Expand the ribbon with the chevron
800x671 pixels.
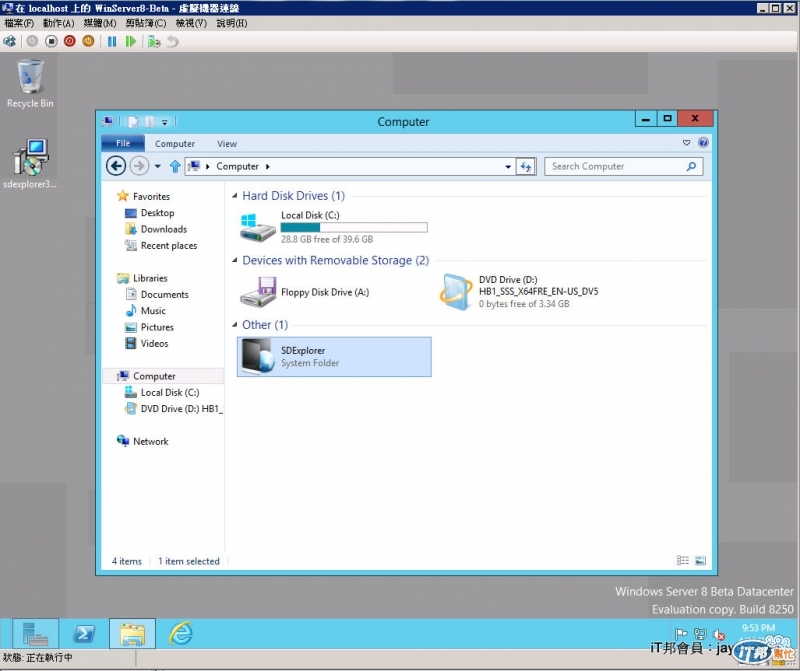[x=686, y=143]
